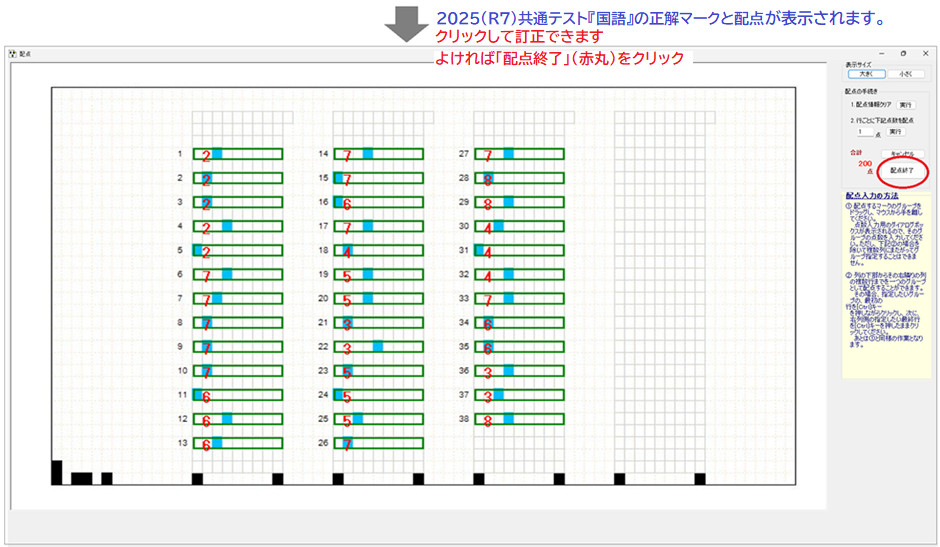The height and width of the screenshot is (547, 940).
Task: Click the score value in row 27
Action: point(488,155)
